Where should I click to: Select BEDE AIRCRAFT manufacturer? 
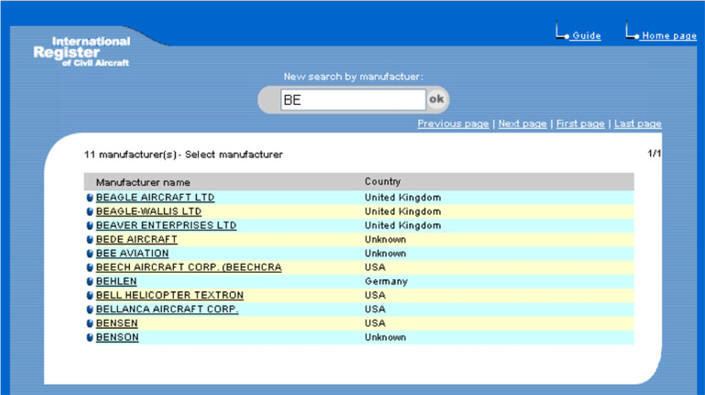pyautogui.click(x=137, y=239)
